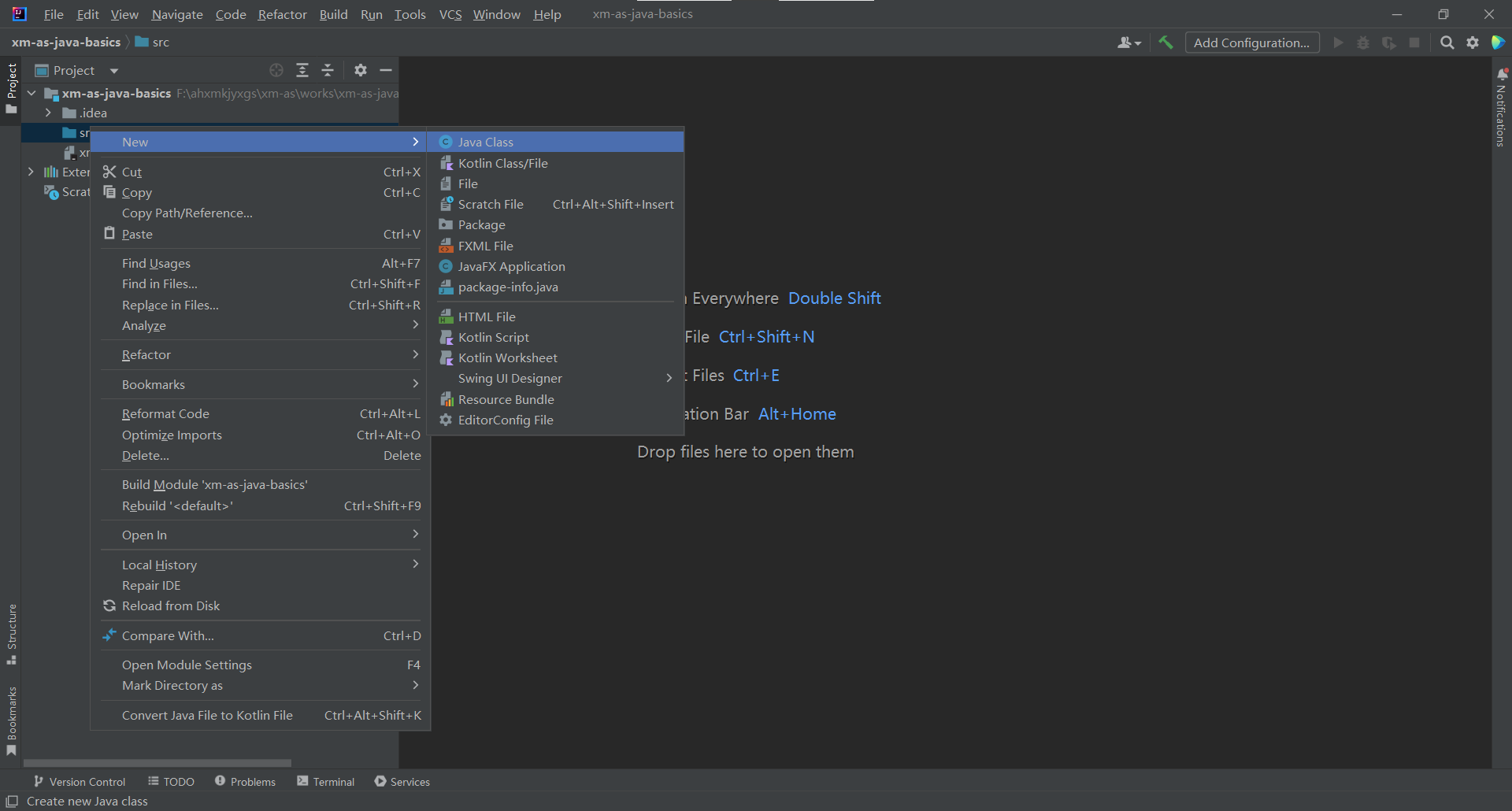Create a new HTML File

point(555,317)
